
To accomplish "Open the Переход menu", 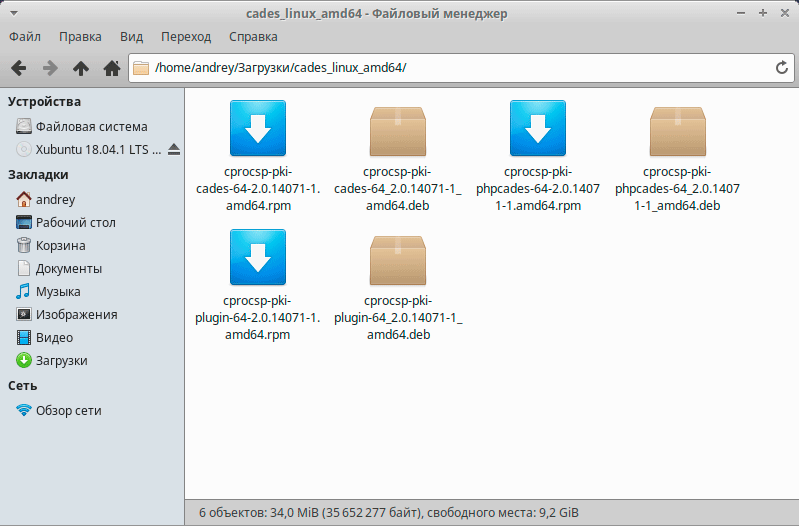I will (x=186, y=37).
